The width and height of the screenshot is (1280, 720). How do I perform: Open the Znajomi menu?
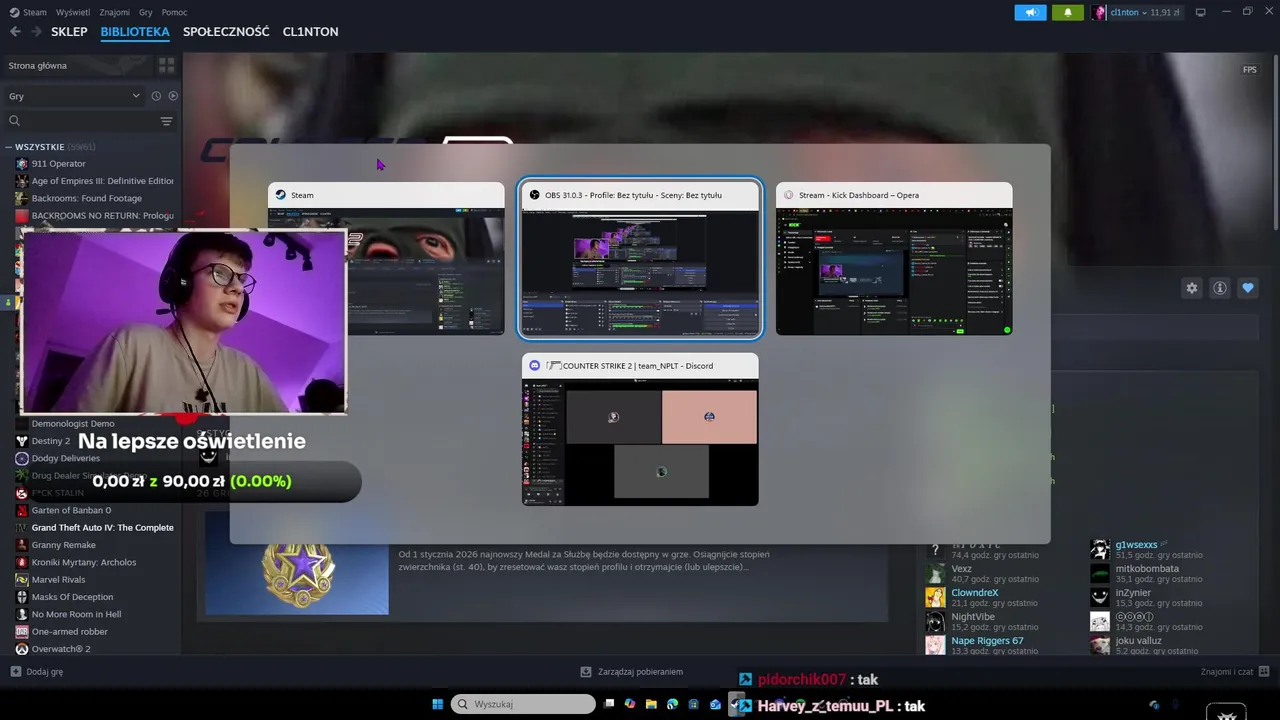pyautogui.click(x=114, y=12)
